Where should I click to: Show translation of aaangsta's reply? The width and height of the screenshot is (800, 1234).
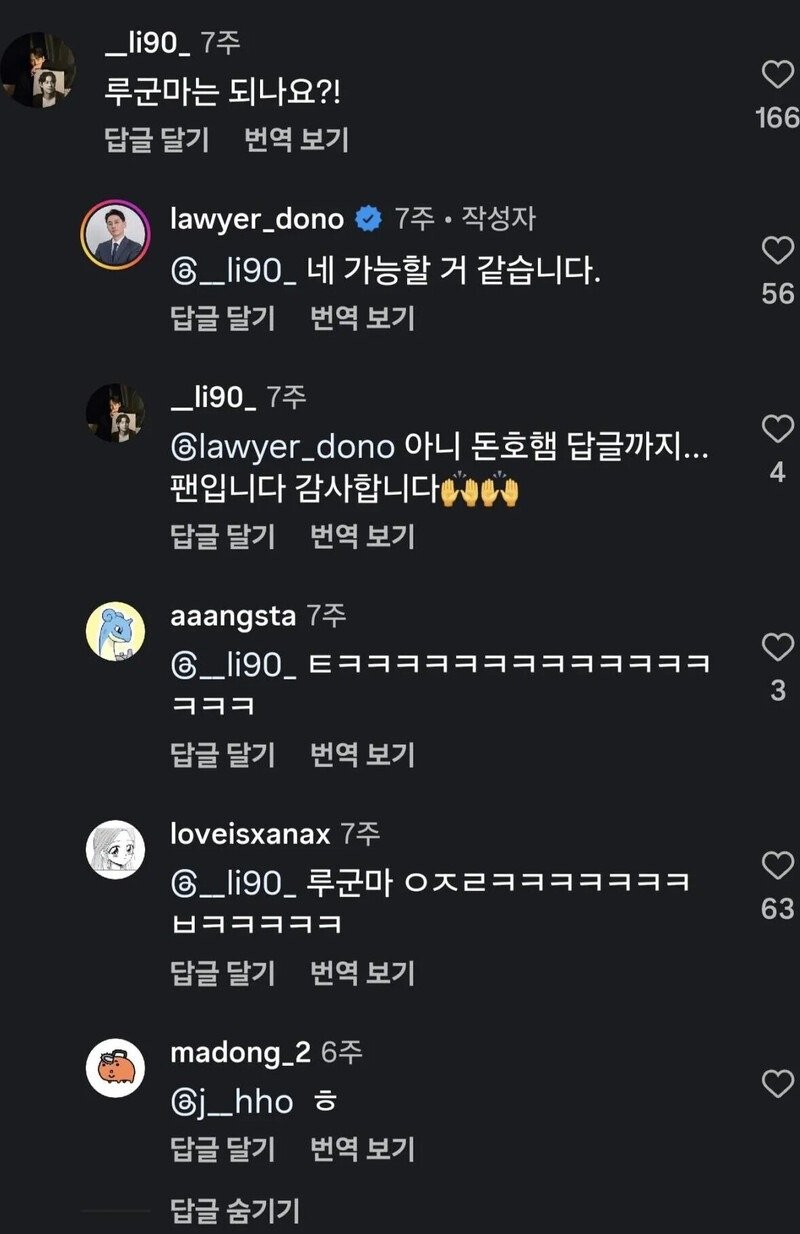pyautogui.click(x=362, y=754)
